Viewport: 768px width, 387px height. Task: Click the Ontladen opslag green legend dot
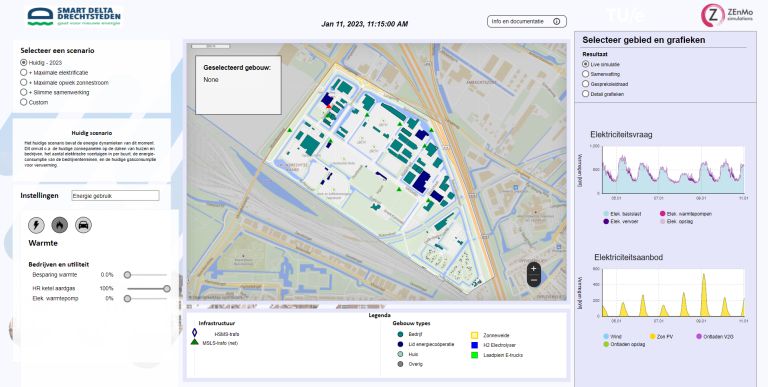point(606,344)
